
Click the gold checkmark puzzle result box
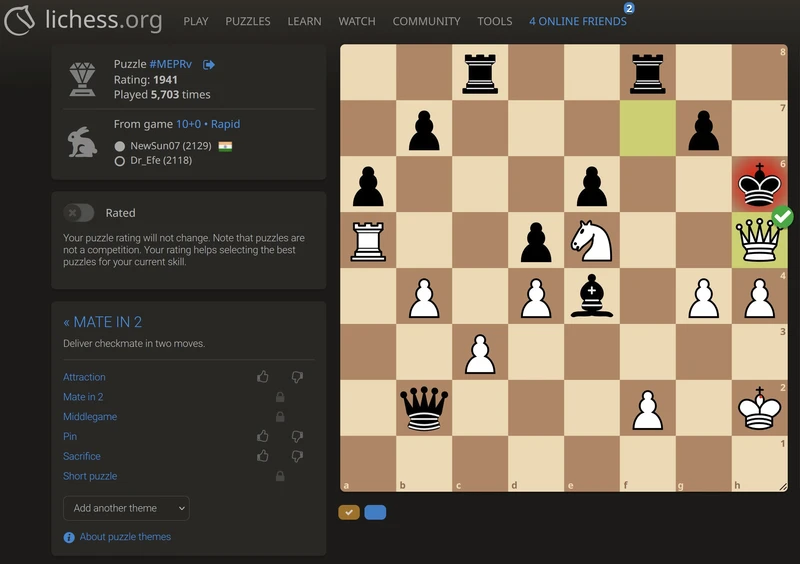tap(349, 512)
